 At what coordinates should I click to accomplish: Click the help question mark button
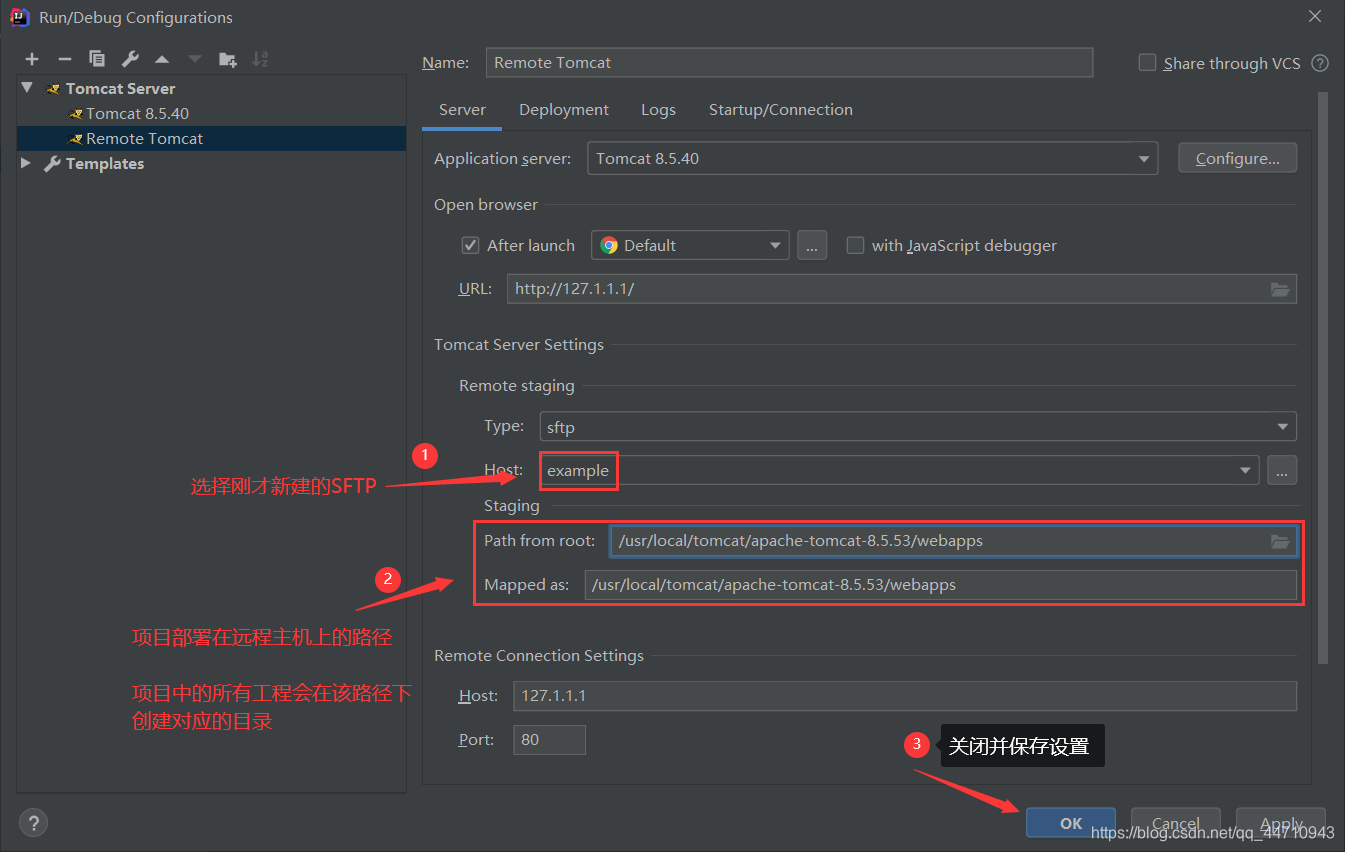coord(33,823)
